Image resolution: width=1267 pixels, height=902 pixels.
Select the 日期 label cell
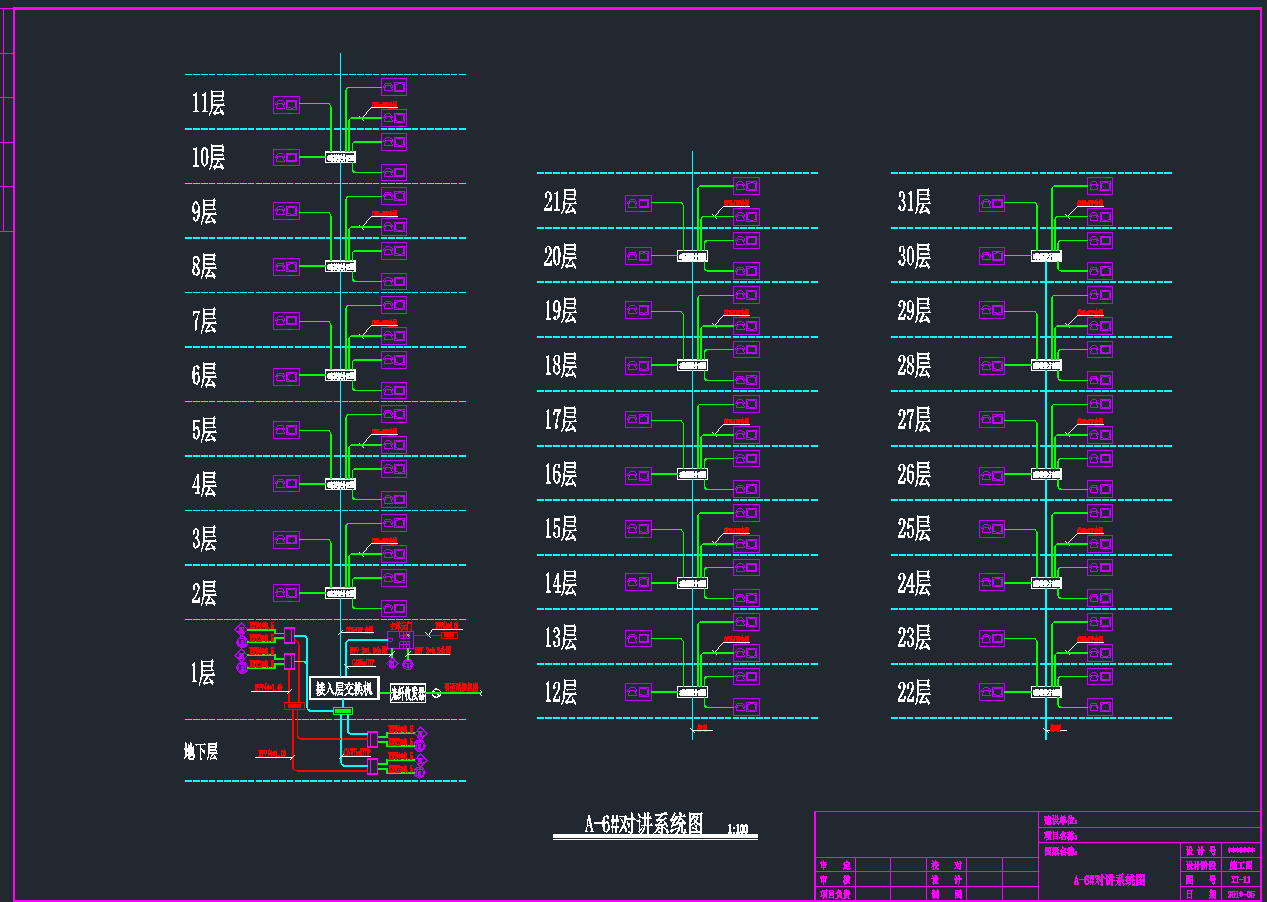[1201, 894]
